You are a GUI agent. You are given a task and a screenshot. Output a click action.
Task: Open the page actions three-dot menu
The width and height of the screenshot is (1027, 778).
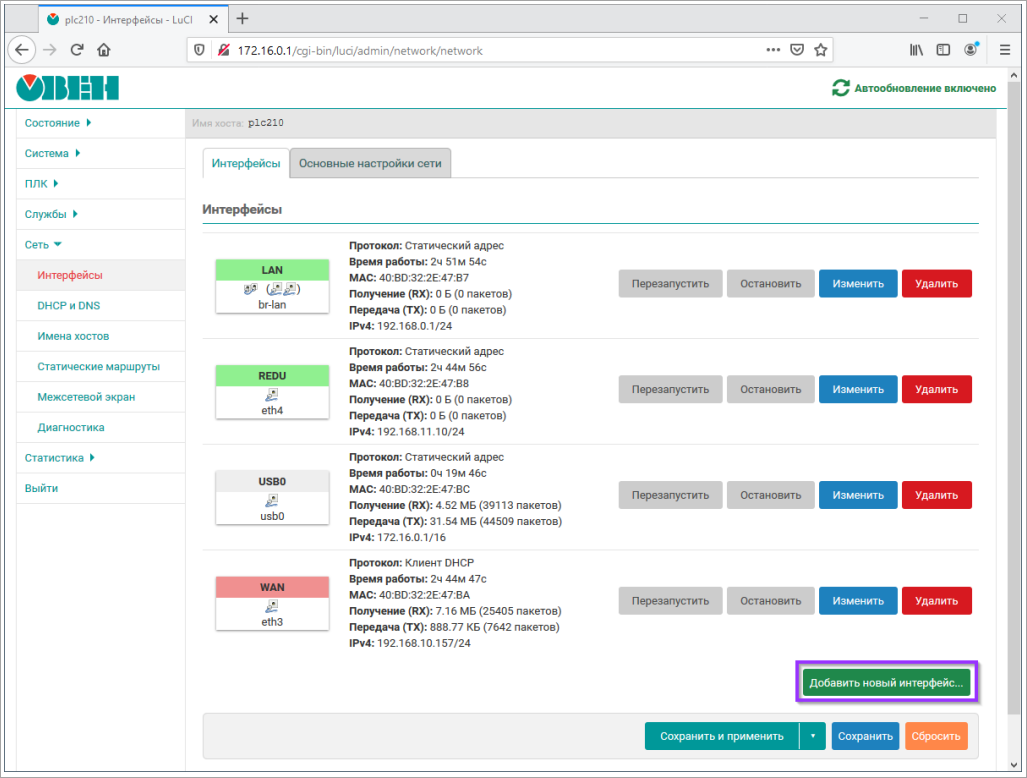point(773,50)
